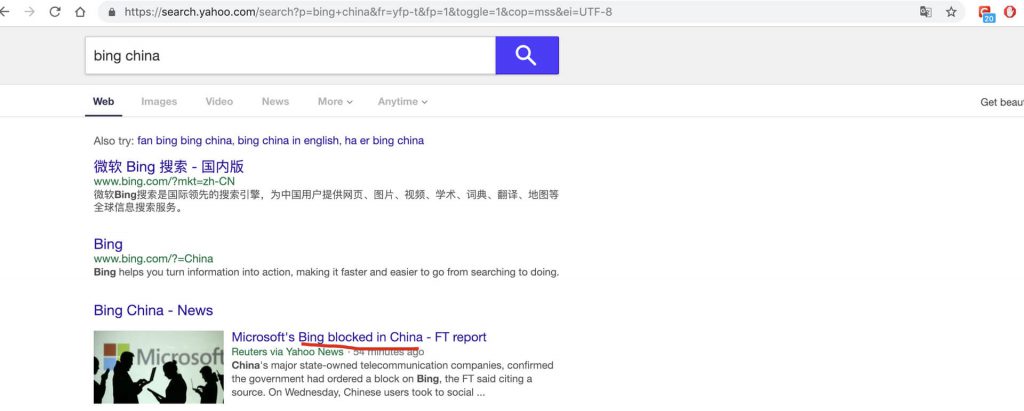Open the Opera-style red O extension icon
Viewport: 1024px width, 411px height.
[1011, 12]
